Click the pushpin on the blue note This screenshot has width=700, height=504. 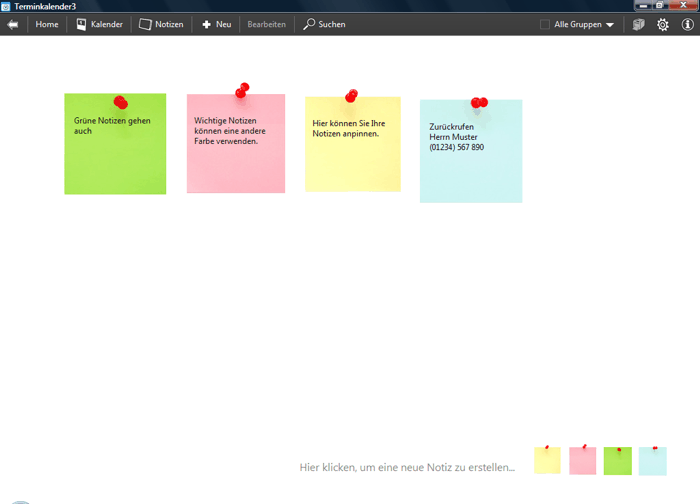[x=479, y=102]
